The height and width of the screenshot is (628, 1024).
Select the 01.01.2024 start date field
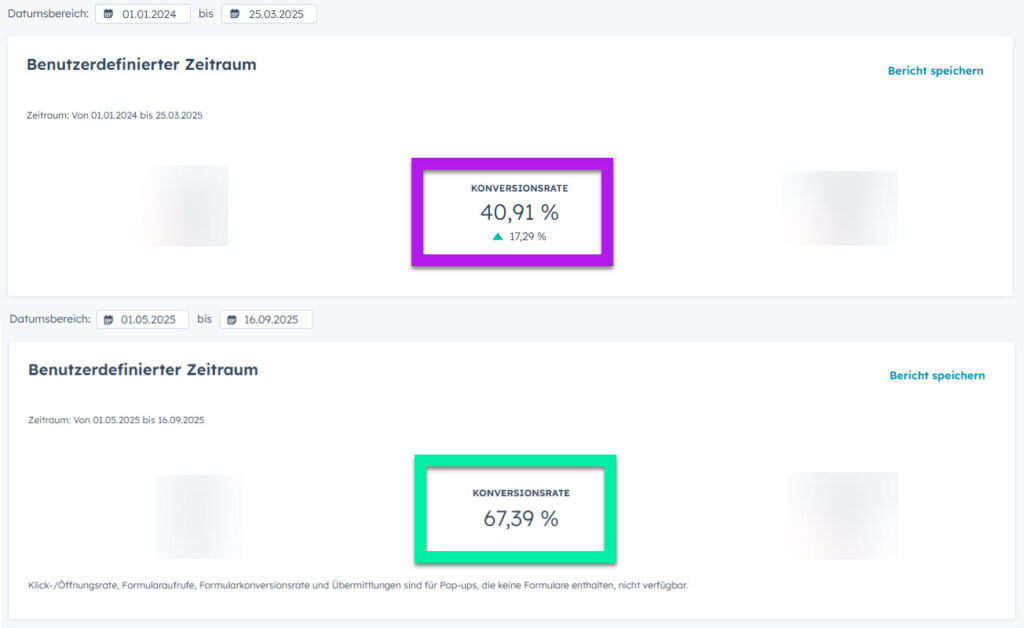pyautogui.click(x=150, y=14)
